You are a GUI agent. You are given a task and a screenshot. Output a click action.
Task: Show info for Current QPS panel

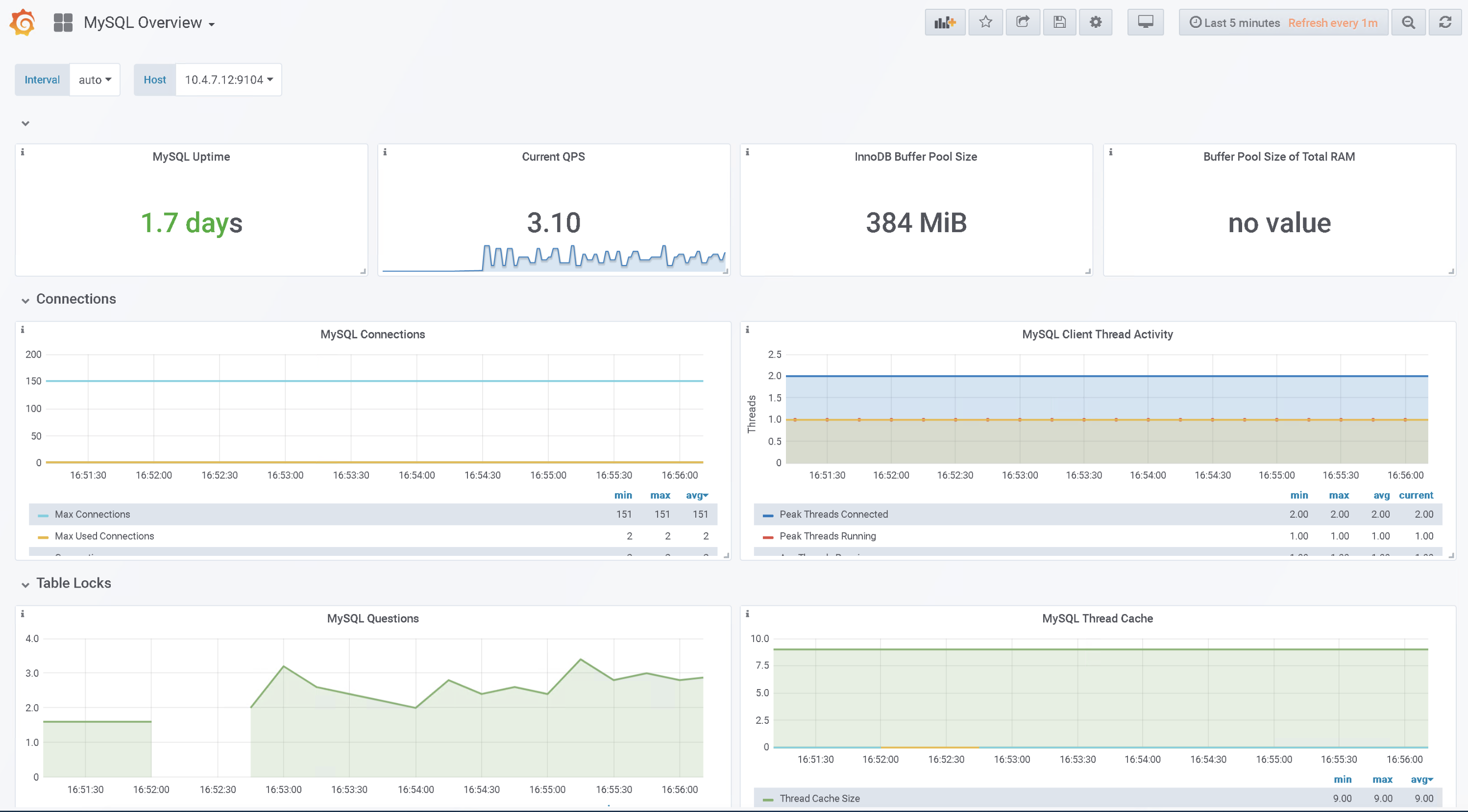tap(385, 152)
